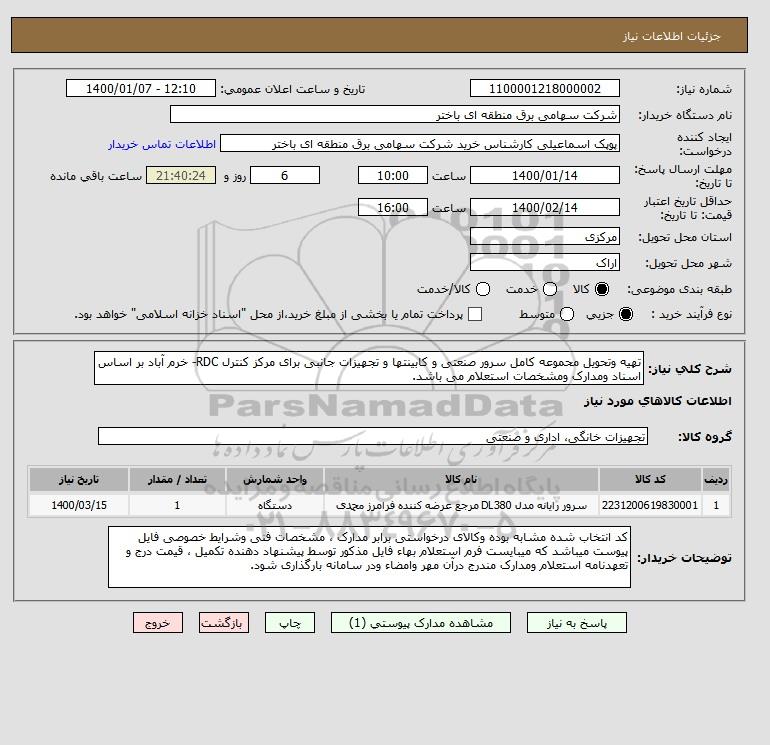Image resolution: width=770 pixels, height=745 pixels.
Task: Click remaining days field showing 6
Action: [x=285, y=175]
